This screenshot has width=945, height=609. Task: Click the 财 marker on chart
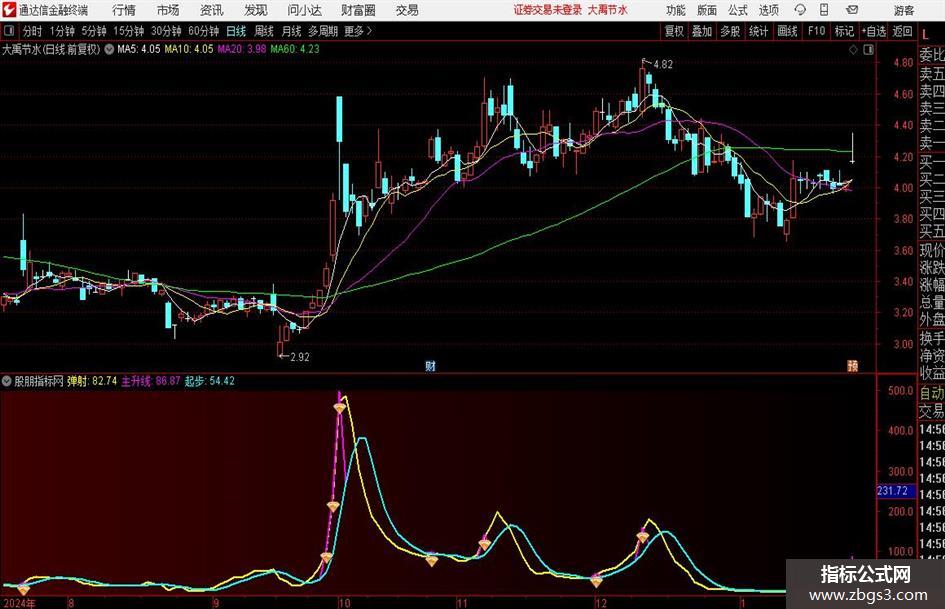pyautogui.click(x=430, y=365)
